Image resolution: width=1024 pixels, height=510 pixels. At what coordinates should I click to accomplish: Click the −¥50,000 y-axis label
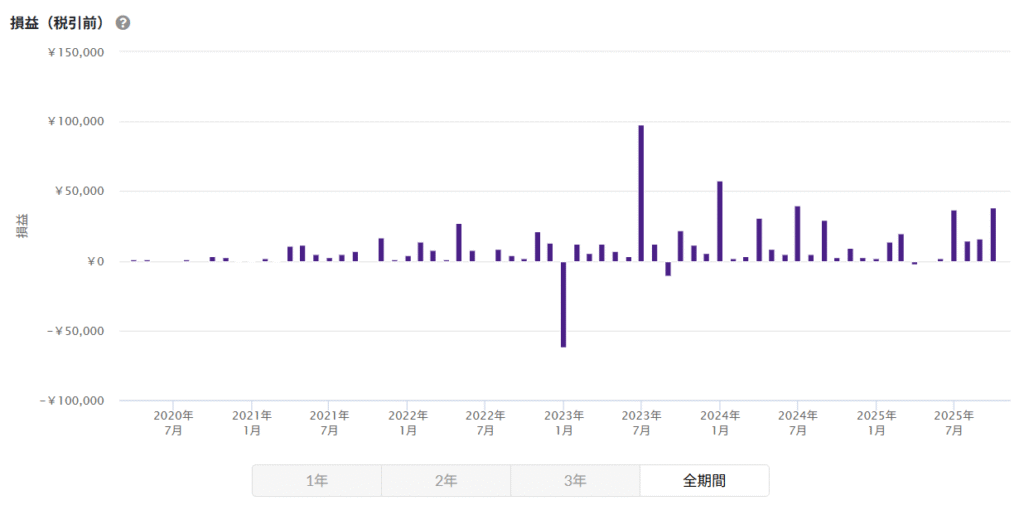click(x=74, y=331)
